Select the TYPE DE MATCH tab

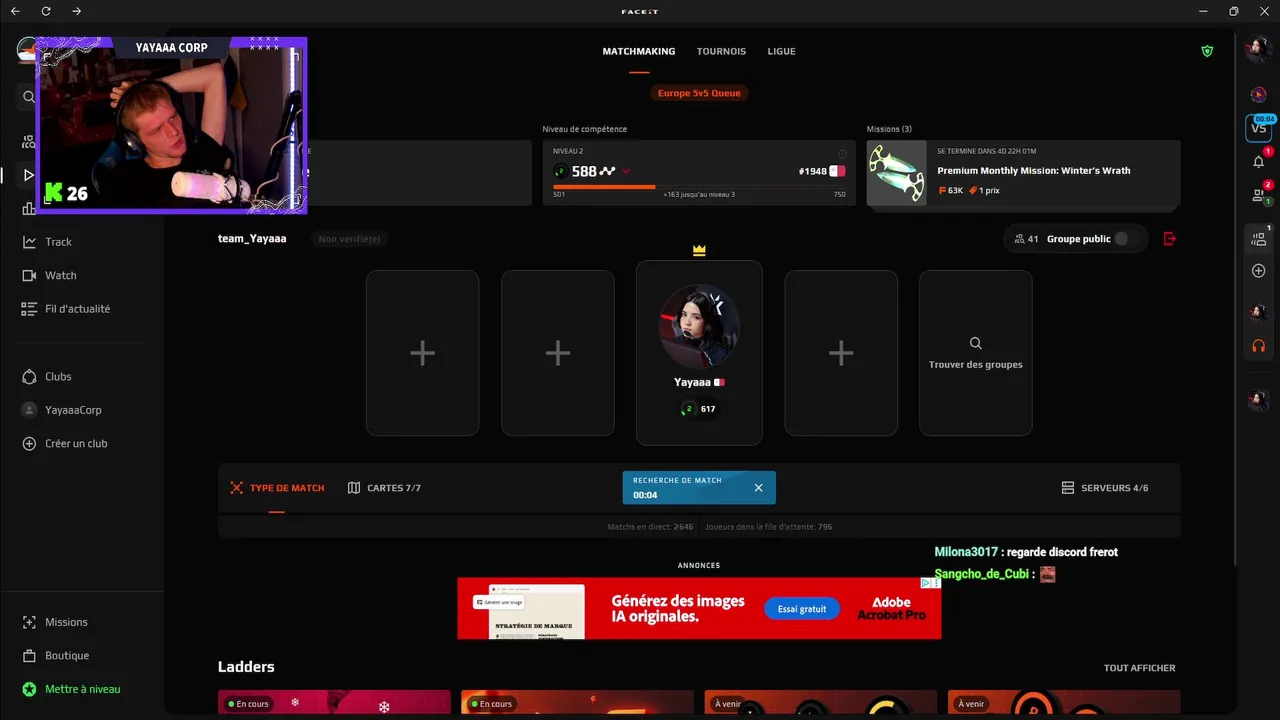277,488
